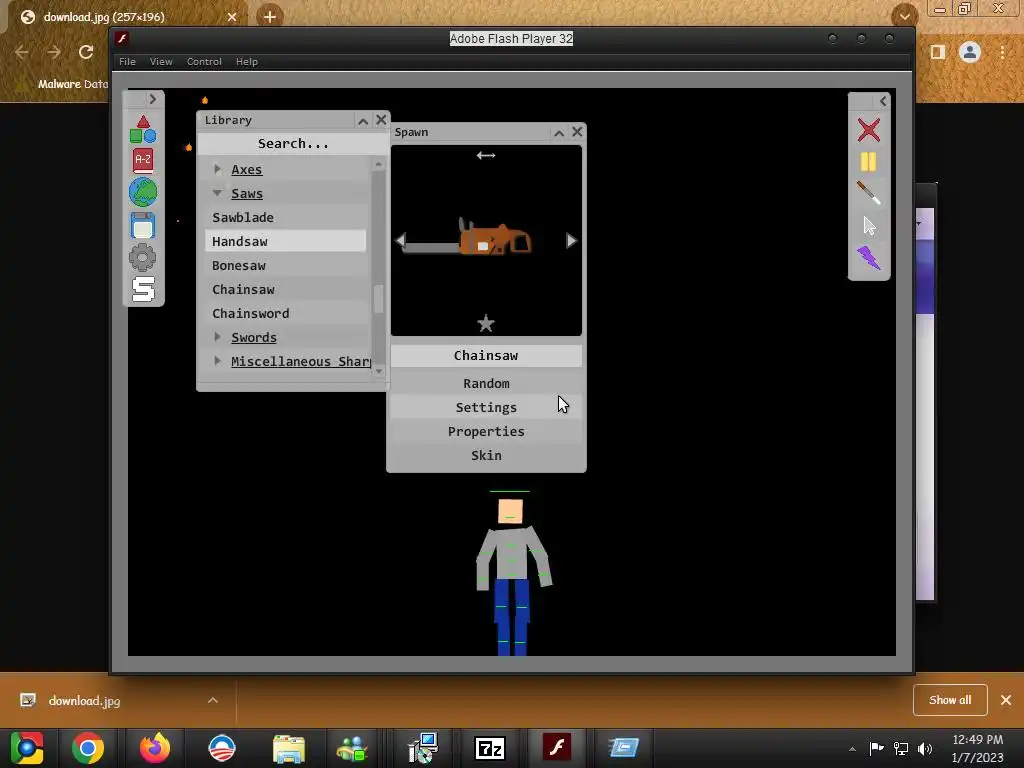Show next item with right arrow

(571, 241)
